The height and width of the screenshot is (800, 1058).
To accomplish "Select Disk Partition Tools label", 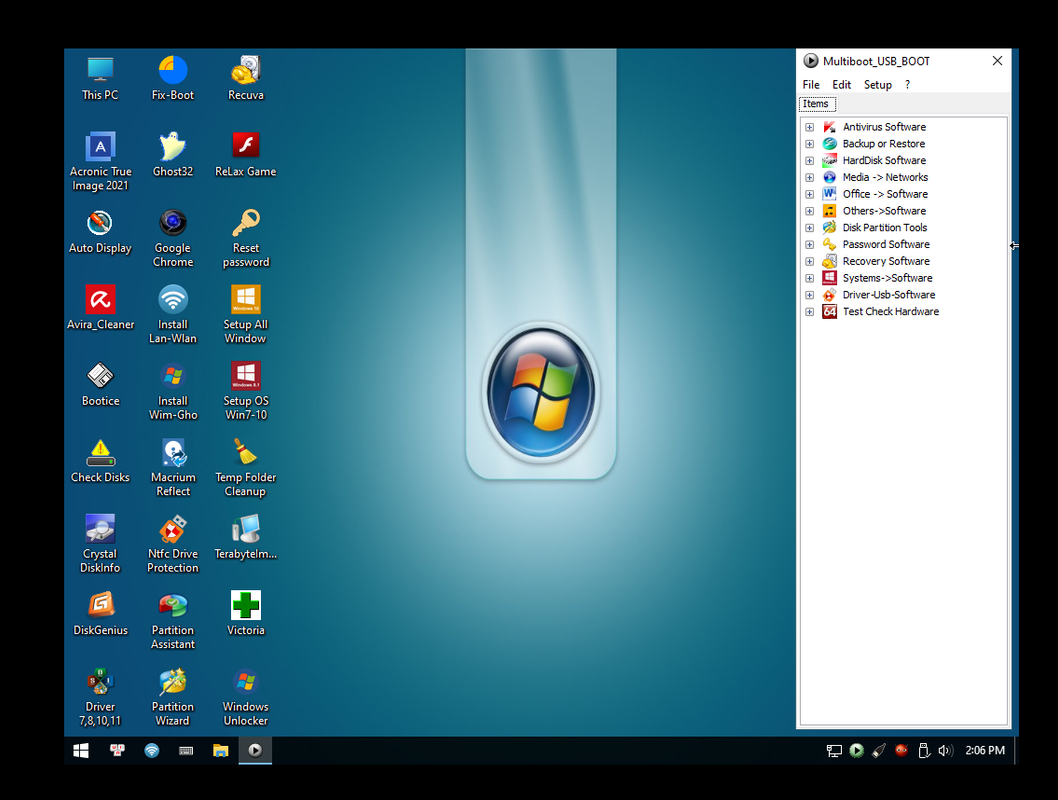I will click(x=885, y=228).
